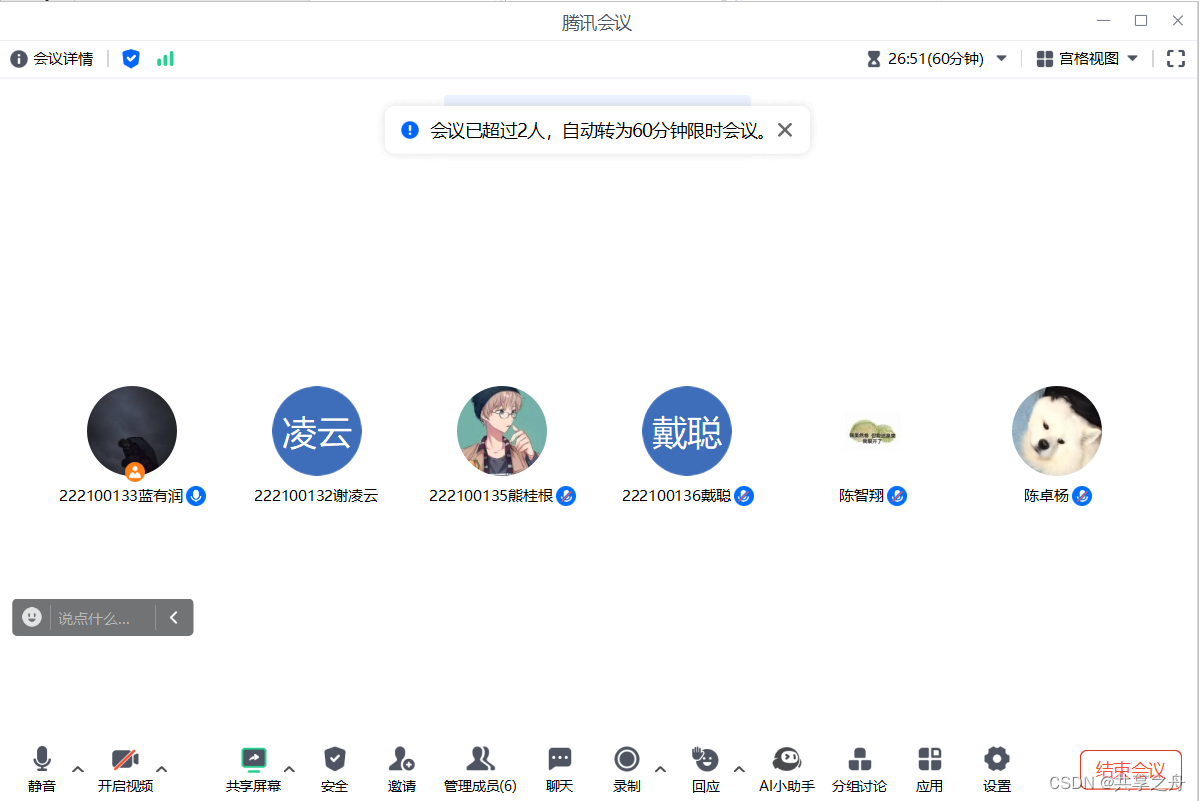The image size is (1201, 801).
Task: Expand video options arrow next to 开启视频
Action: pos(162,769)
